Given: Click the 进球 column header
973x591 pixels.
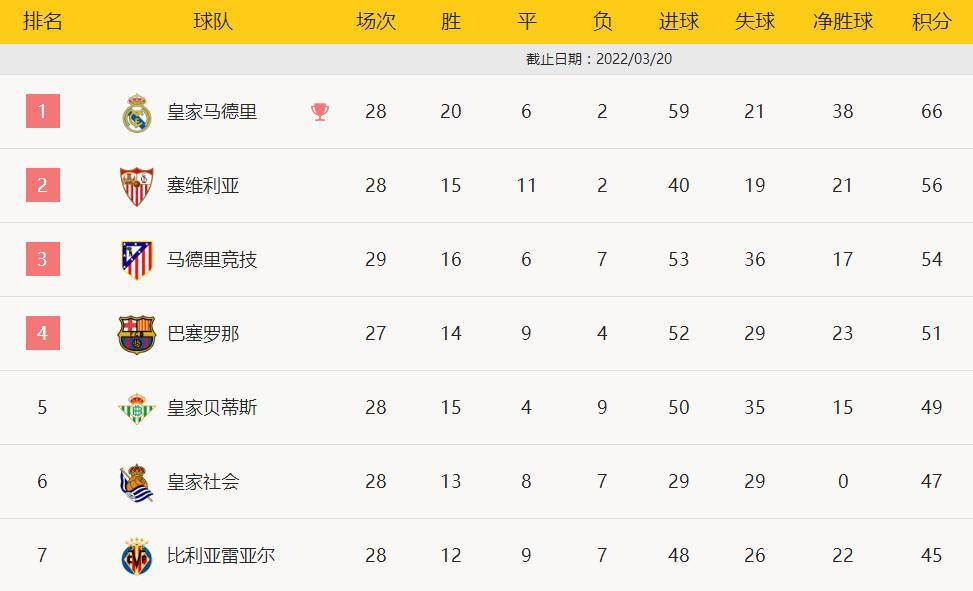Looking at the screenshot, I should click(679, 21).
